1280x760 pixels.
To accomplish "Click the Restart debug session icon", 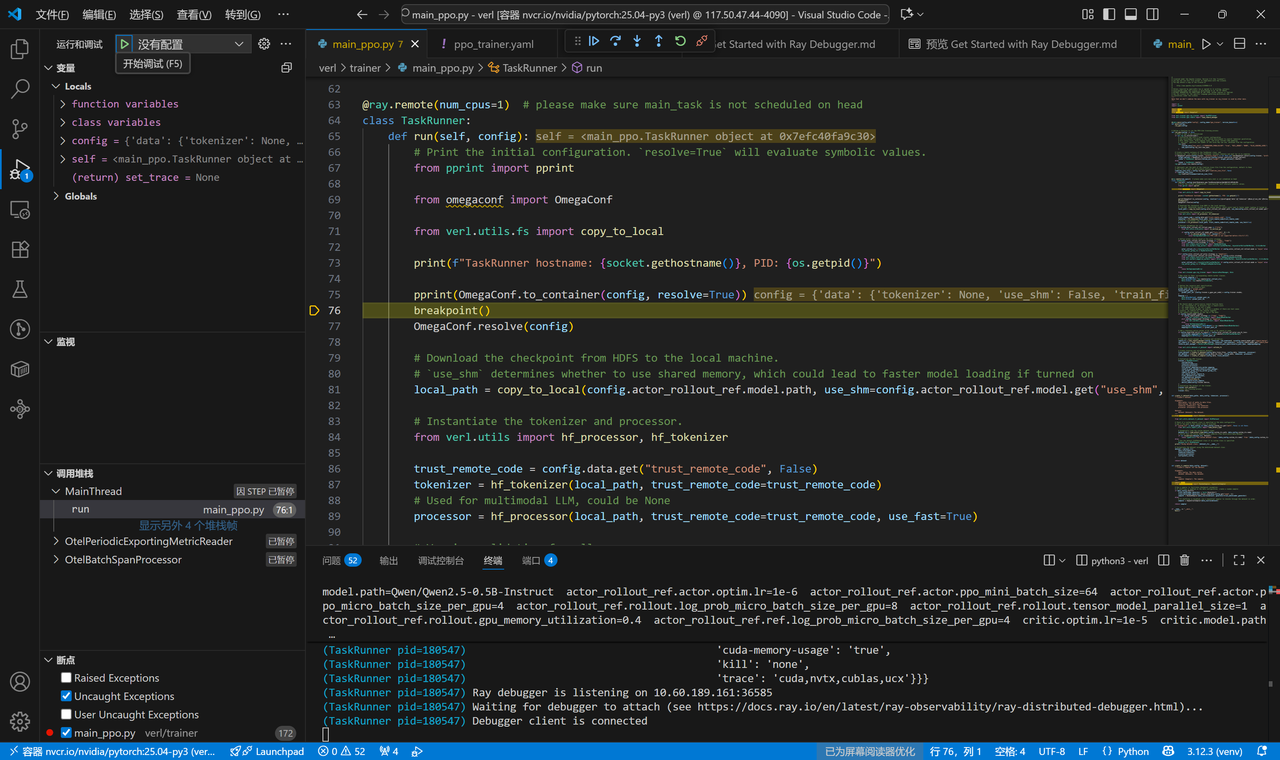I will click(x=680, y=42).
